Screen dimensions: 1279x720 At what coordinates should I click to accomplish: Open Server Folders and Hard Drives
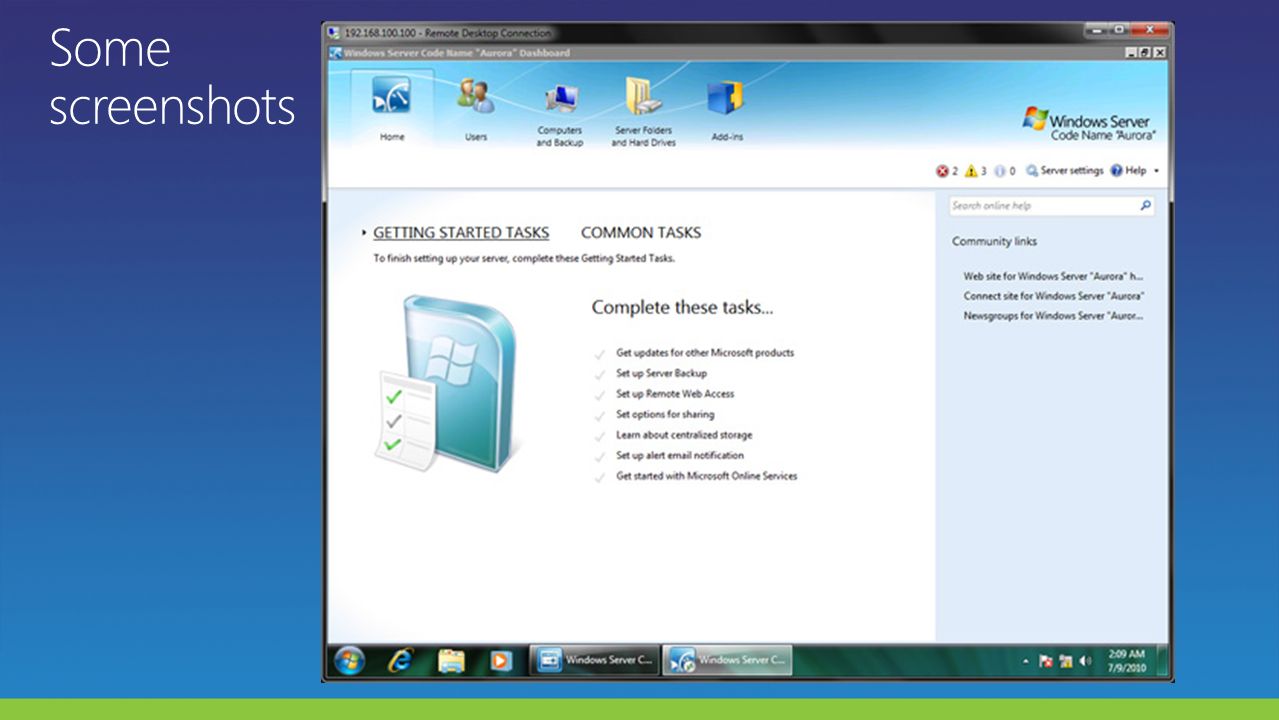643,112
